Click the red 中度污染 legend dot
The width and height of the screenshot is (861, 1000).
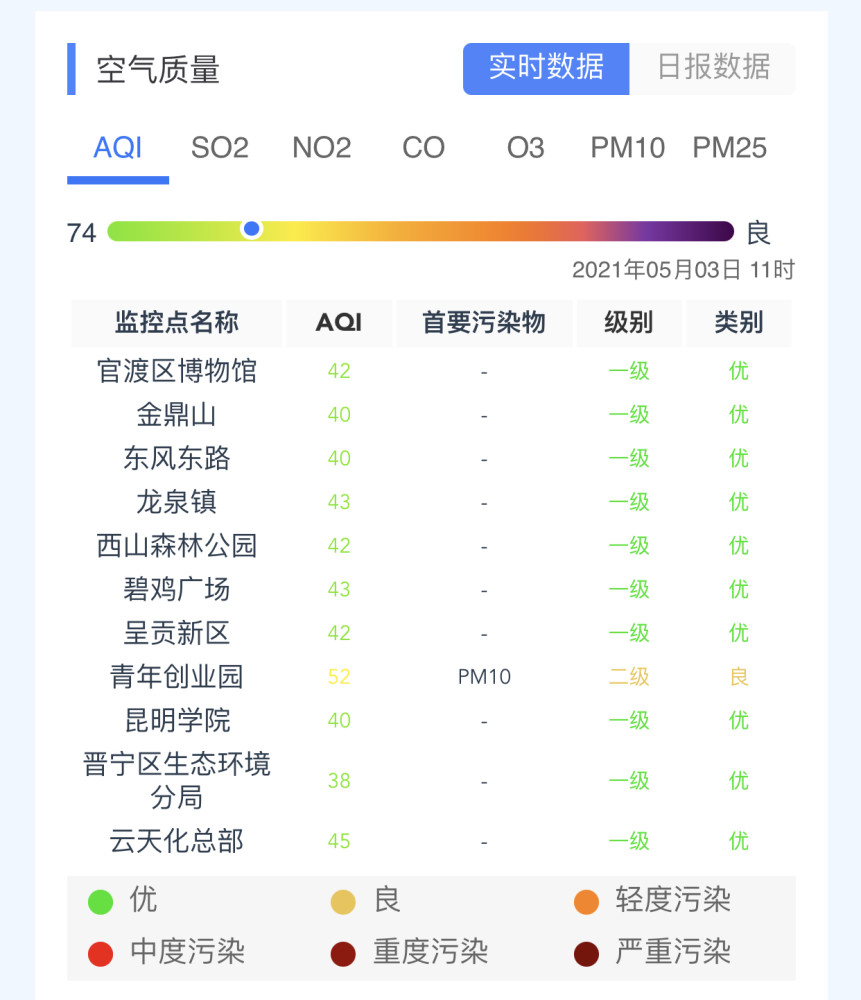click(x=101, y=954)
